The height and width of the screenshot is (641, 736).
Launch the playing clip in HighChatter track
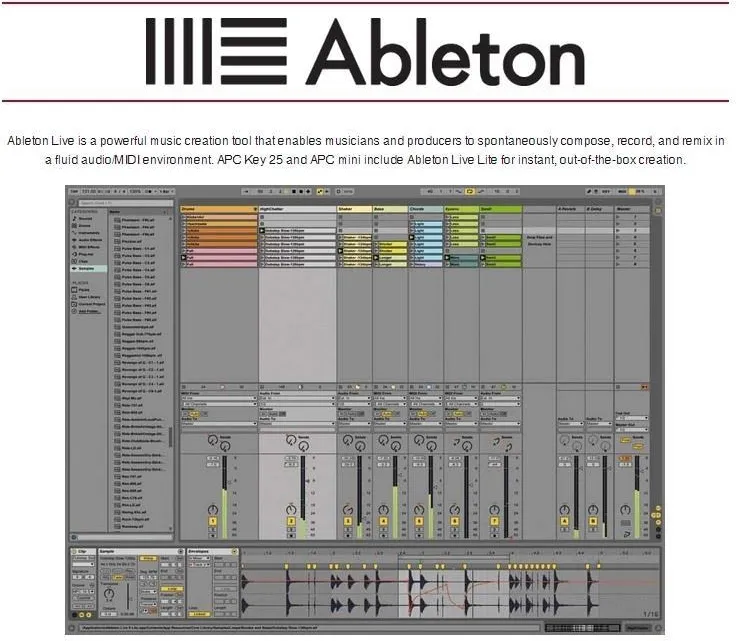tap(262, 230)
